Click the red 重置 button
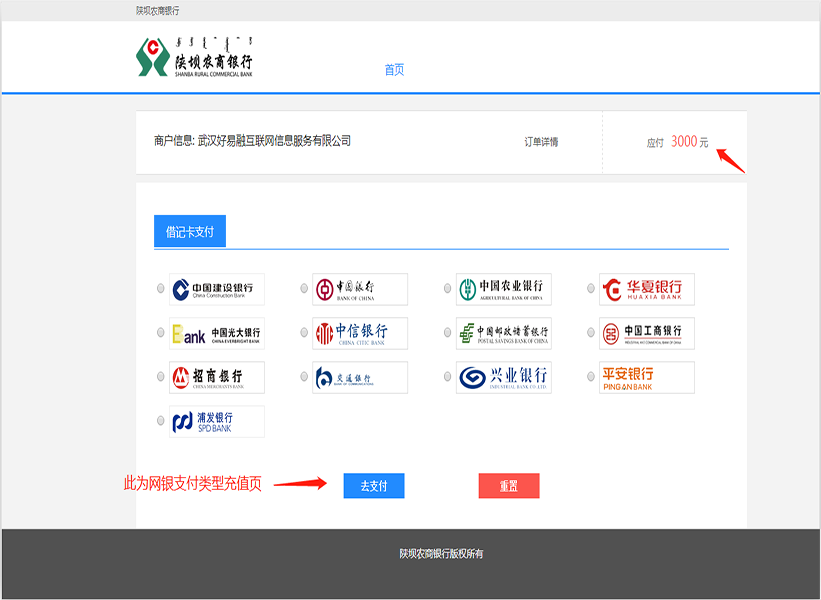This screenshot has width=821, height=600. (509, 486)
